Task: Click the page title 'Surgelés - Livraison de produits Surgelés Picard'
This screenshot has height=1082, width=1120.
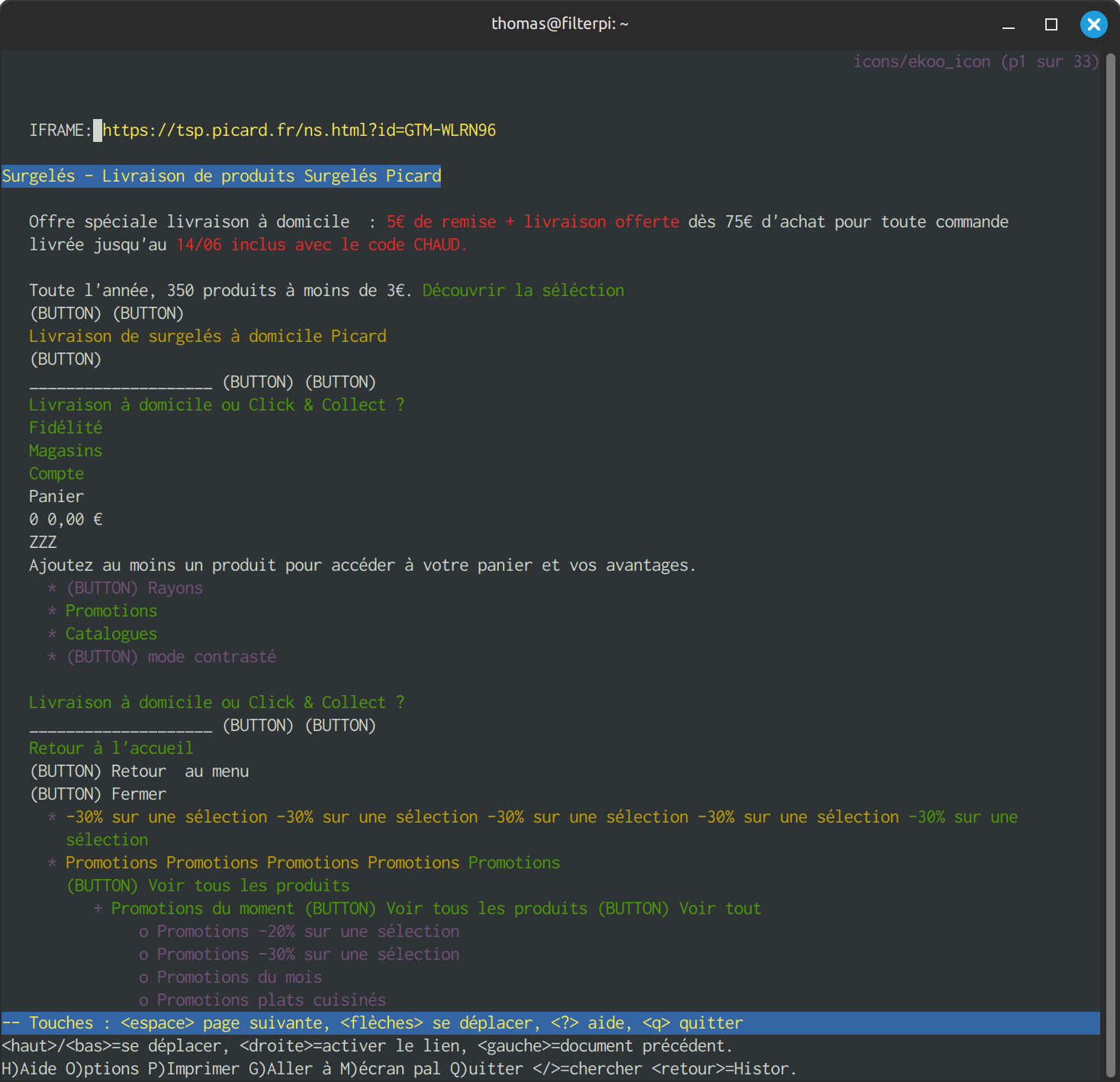Action: [221, 176]
